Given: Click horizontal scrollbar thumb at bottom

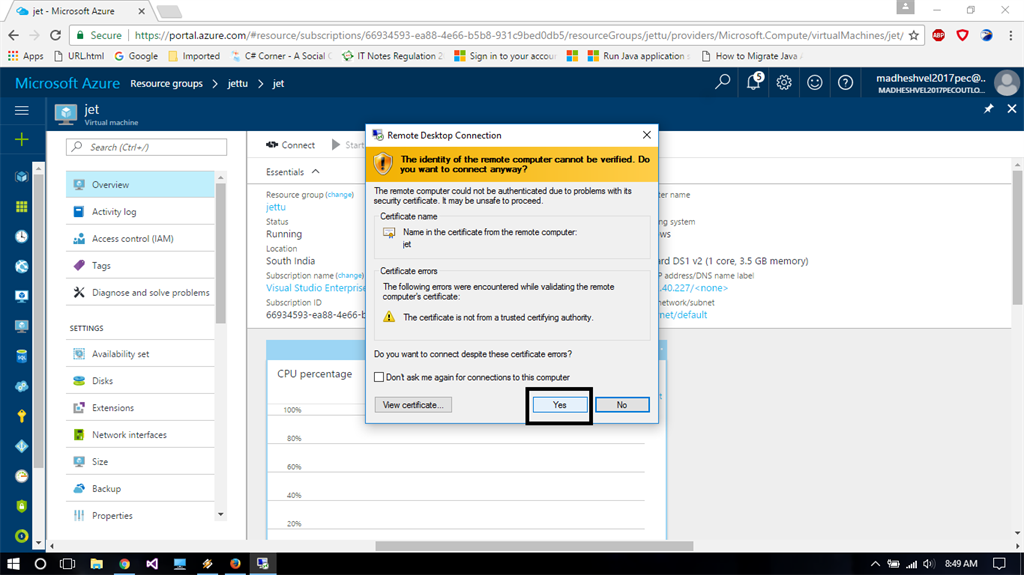Looking at the screenshot, I should click(534, 546).
